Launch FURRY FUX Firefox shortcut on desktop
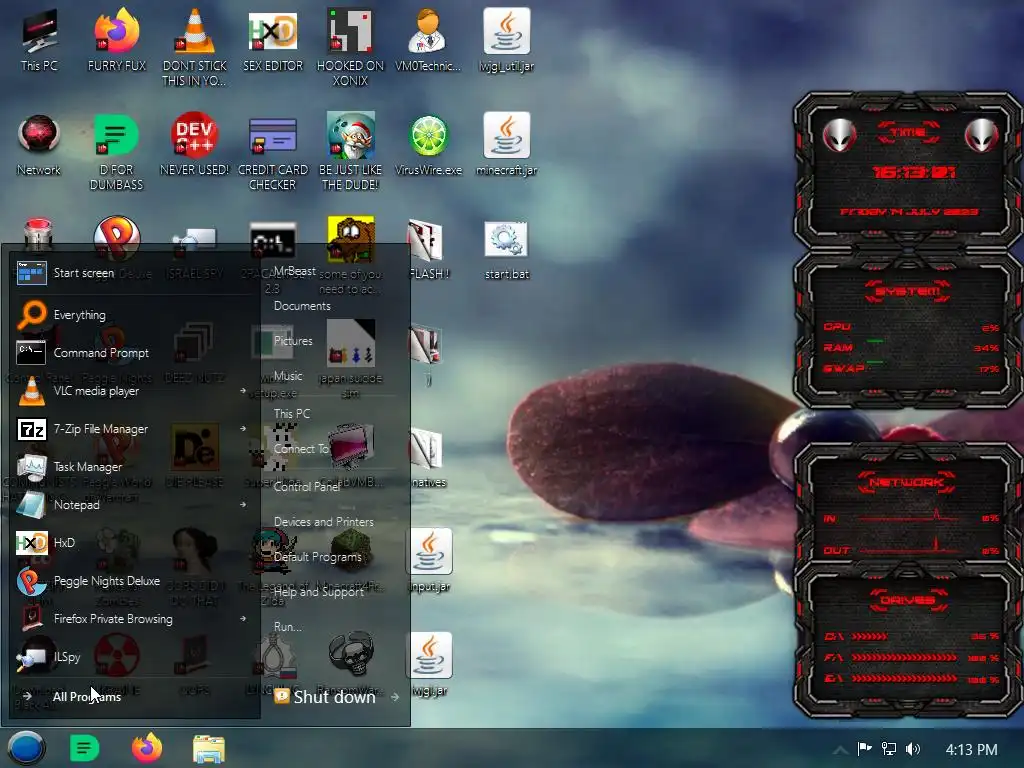 click(117, 40)
